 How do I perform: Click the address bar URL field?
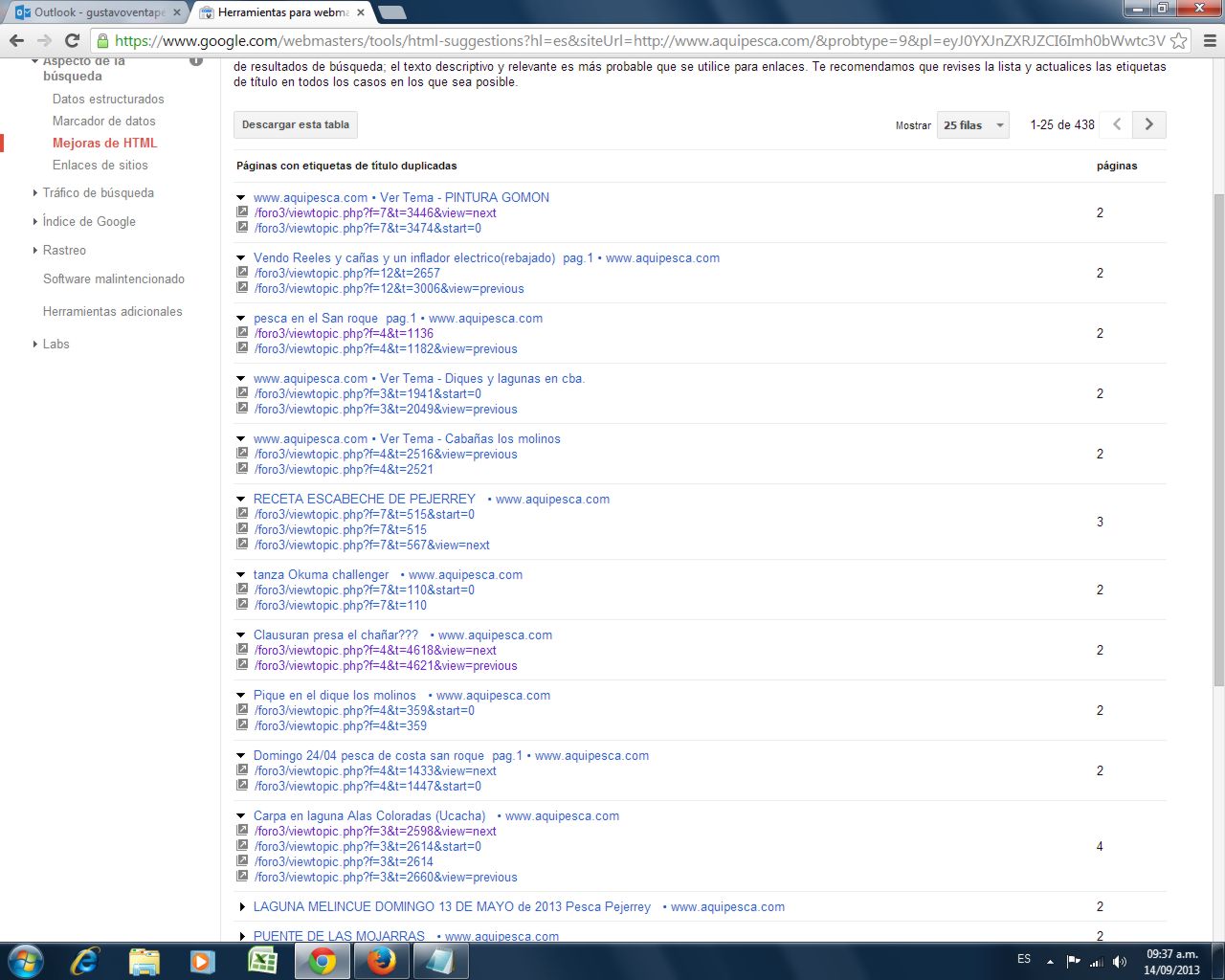point(639,40)
